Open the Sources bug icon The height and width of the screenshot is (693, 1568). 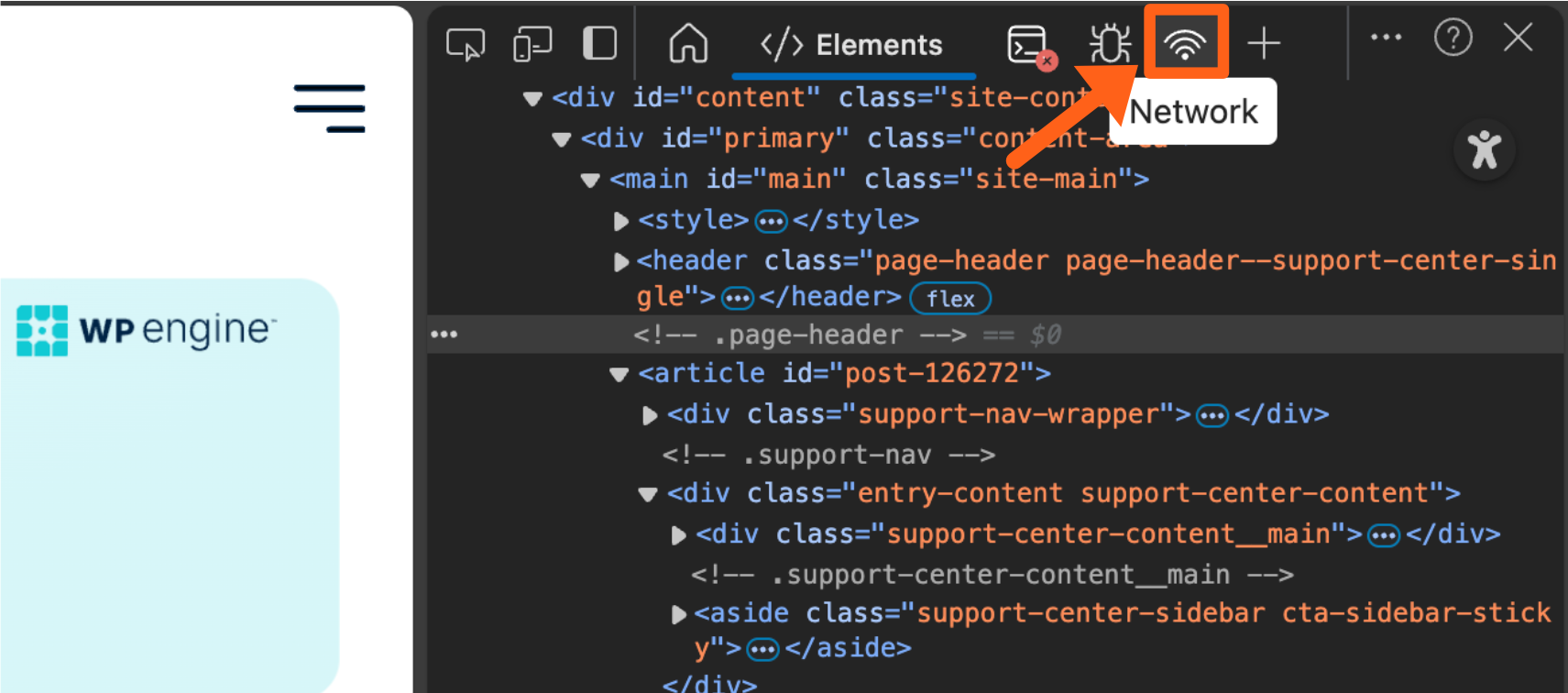click(1110, 44)
